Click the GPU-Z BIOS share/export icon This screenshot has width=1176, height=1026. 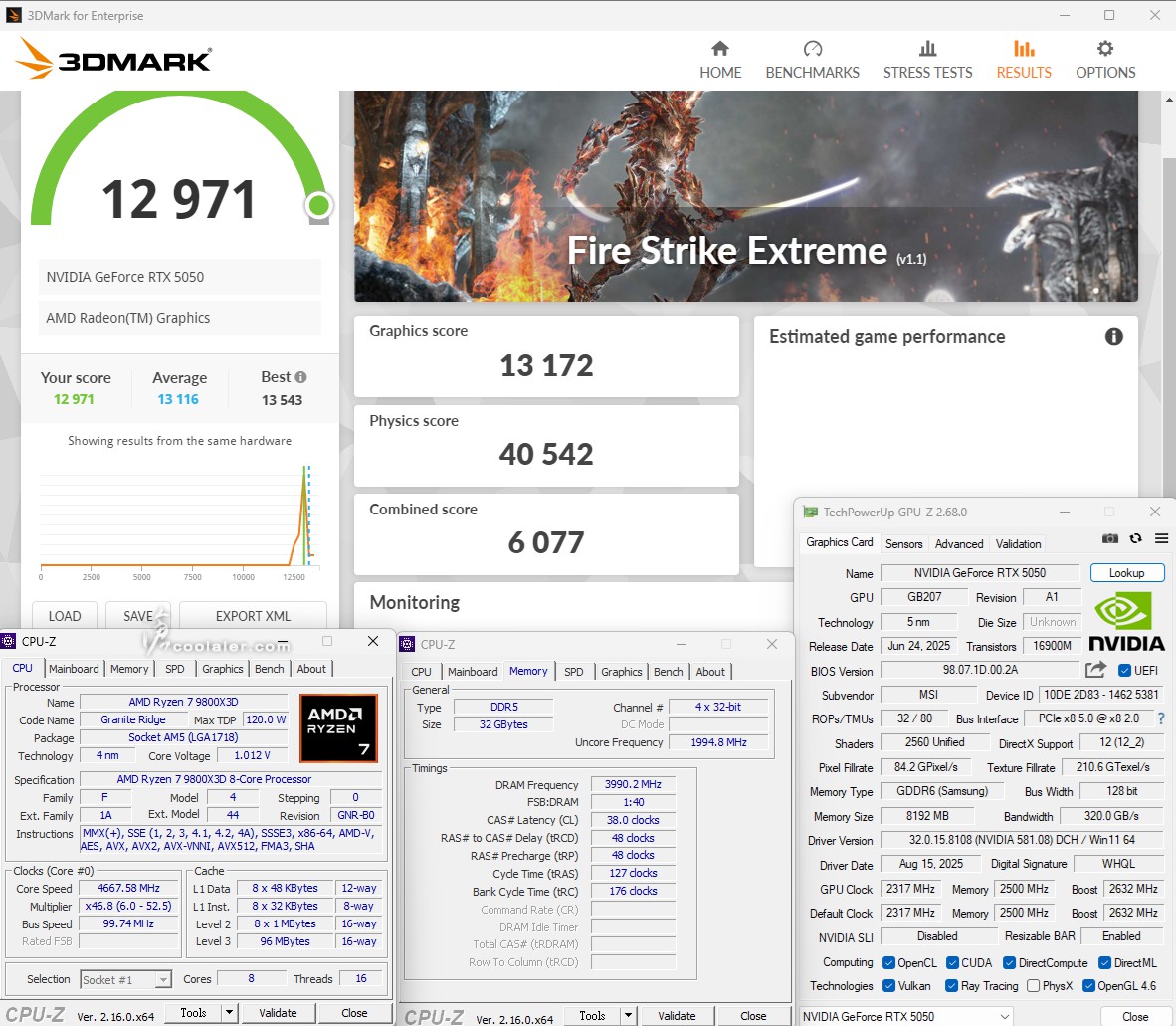point(1095,669)
